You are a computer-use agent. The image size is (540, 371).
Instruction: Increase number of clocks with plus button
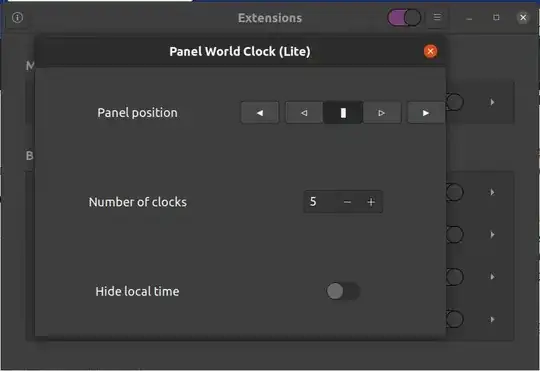pyautogui.click(x=371, y=202)
